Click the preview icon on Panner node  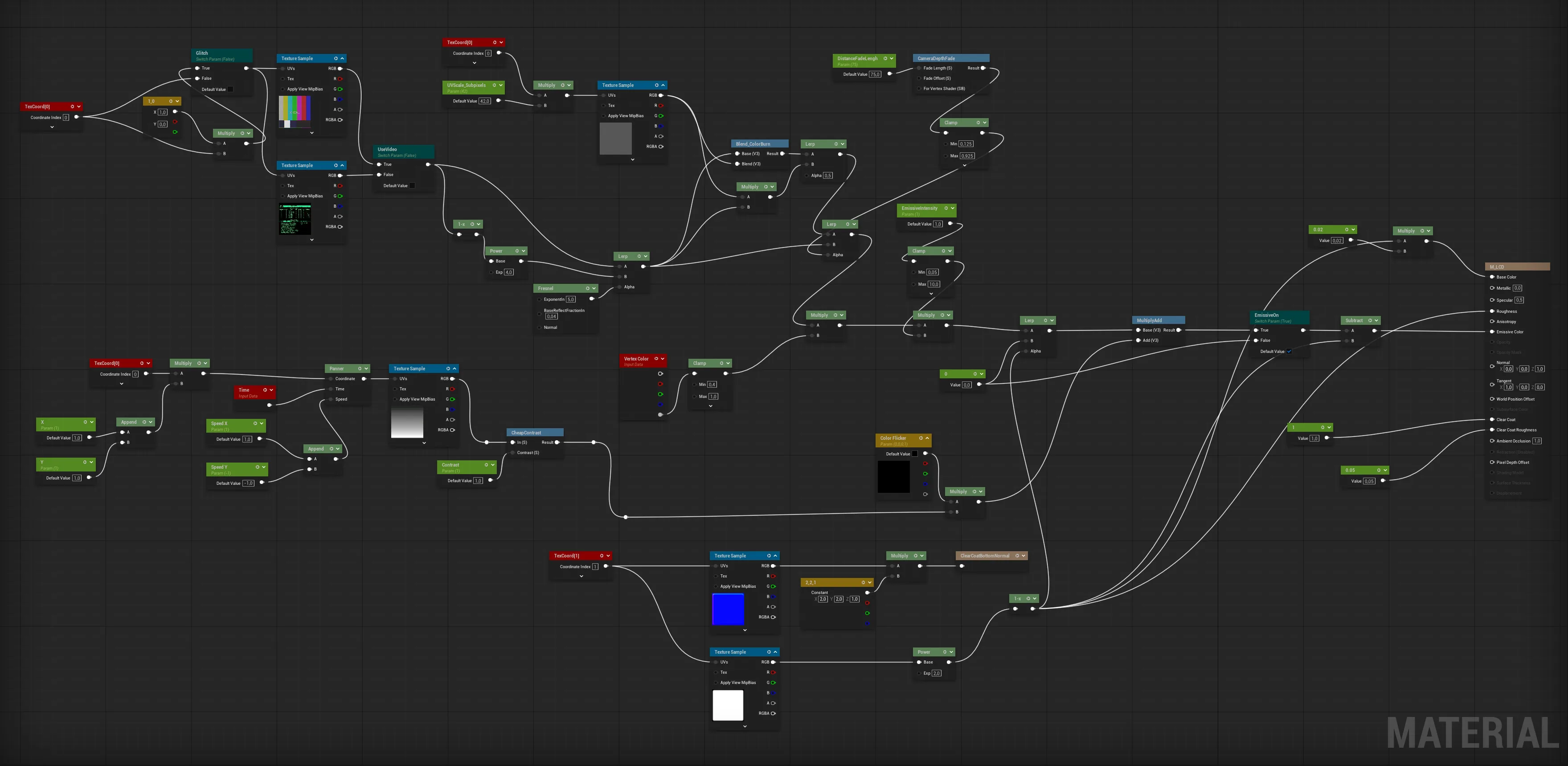tap(360, 369)
